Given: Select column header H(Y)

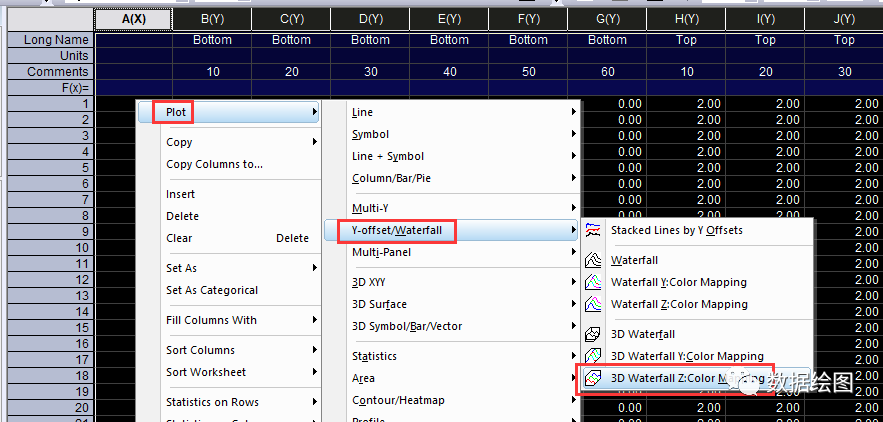Looking at the screenshot, I should click(x=686, y=19).
